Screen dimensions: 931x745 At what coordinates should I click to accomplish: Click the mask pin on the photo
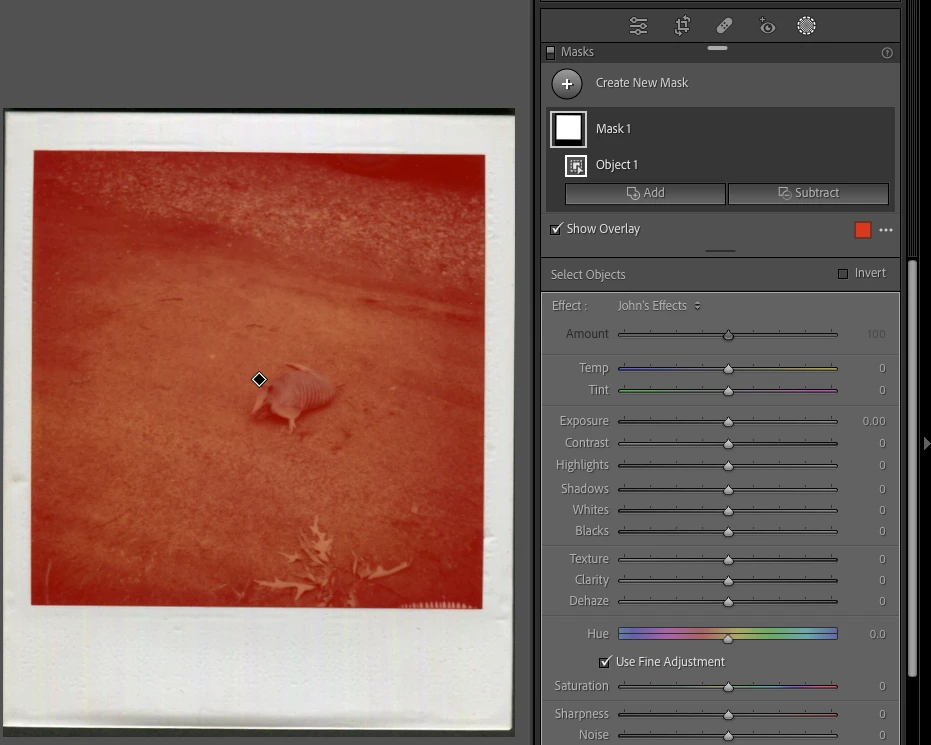259,379
